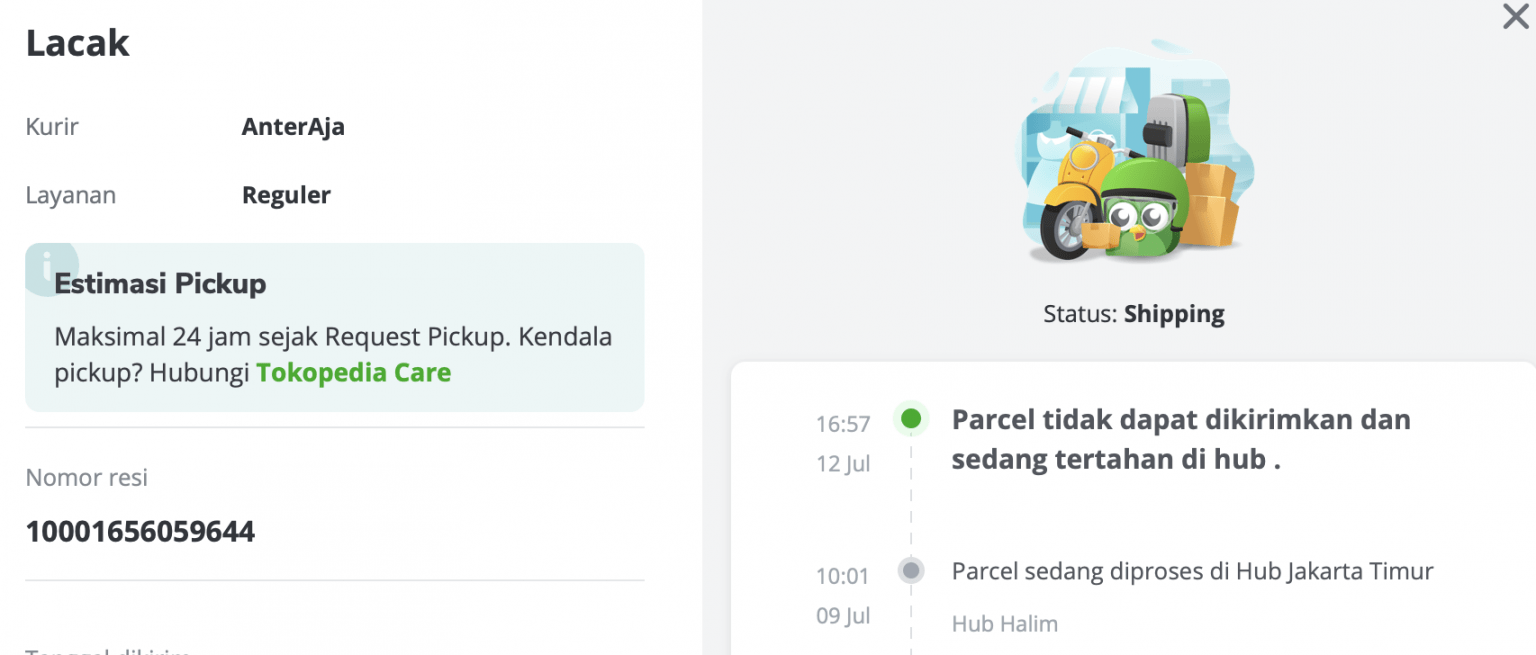This screenshot has height=655, width=1536.
Task: Click the gray timeline dot for the 09 Jul event
Action: pos(910,570)
